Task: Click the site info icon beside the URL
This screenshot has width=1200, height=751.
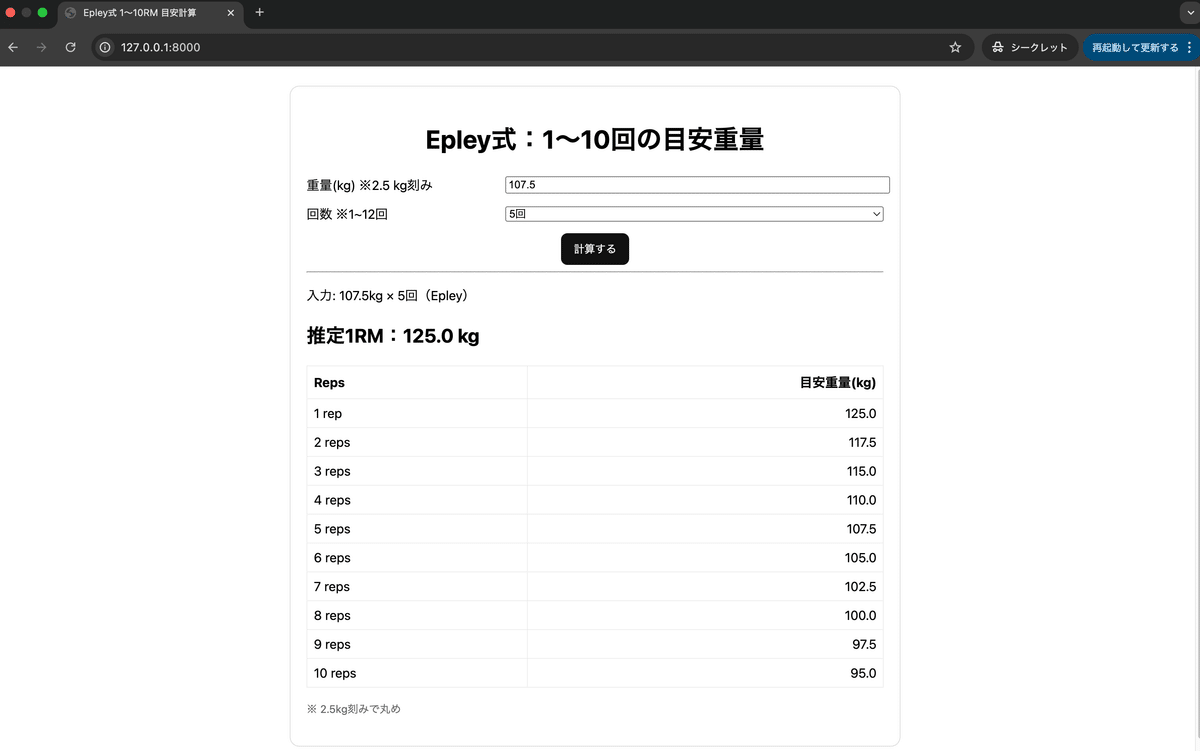Action: click(104, 47)
